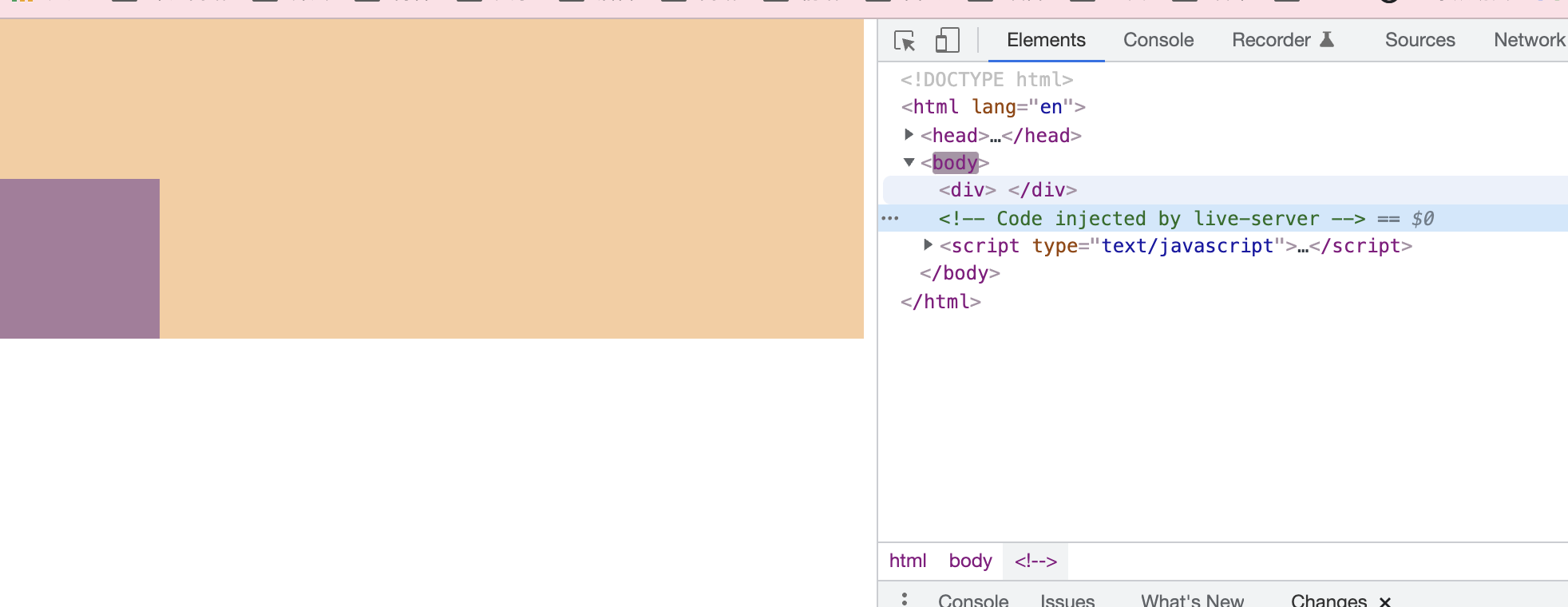Expand the script element node
The image size is (1568, 607).
[928, 244]
